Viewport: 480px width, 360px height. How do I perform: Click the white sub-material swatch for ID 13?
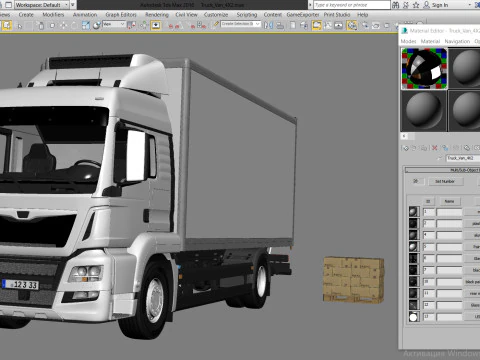click(x=413, y=317)
